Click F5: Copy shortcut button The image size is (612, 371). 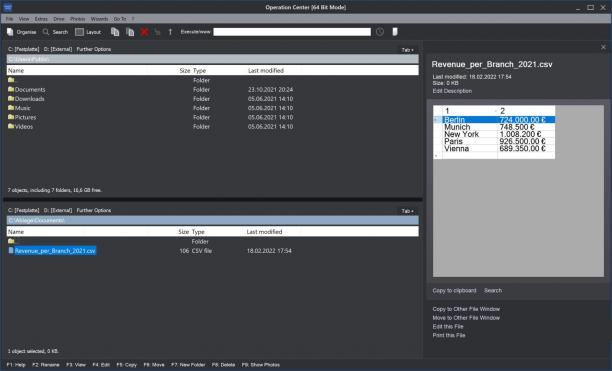coord(126,365)
